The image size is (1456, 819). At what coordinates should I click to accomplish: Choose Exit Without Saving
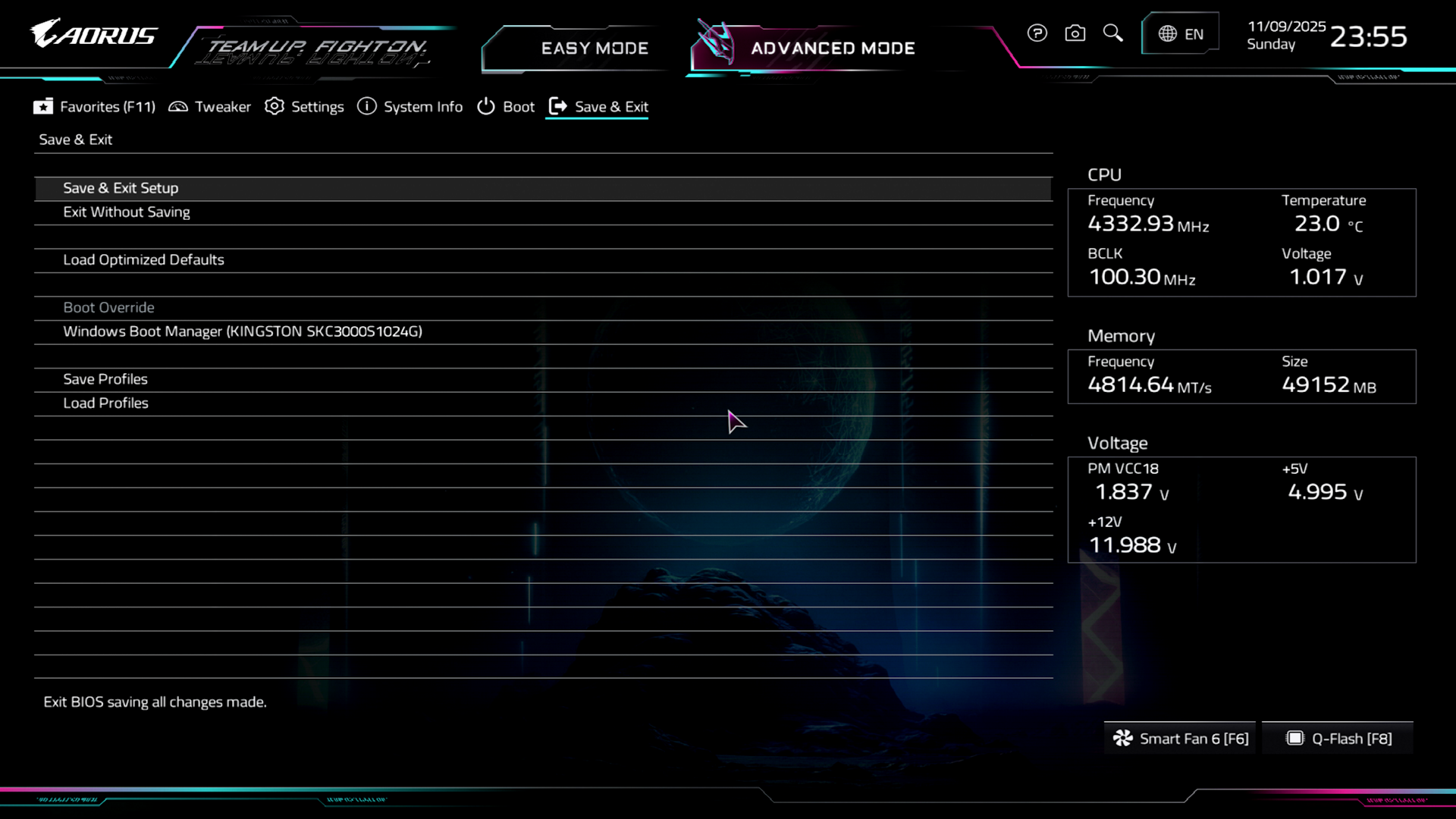pos(127,212)
